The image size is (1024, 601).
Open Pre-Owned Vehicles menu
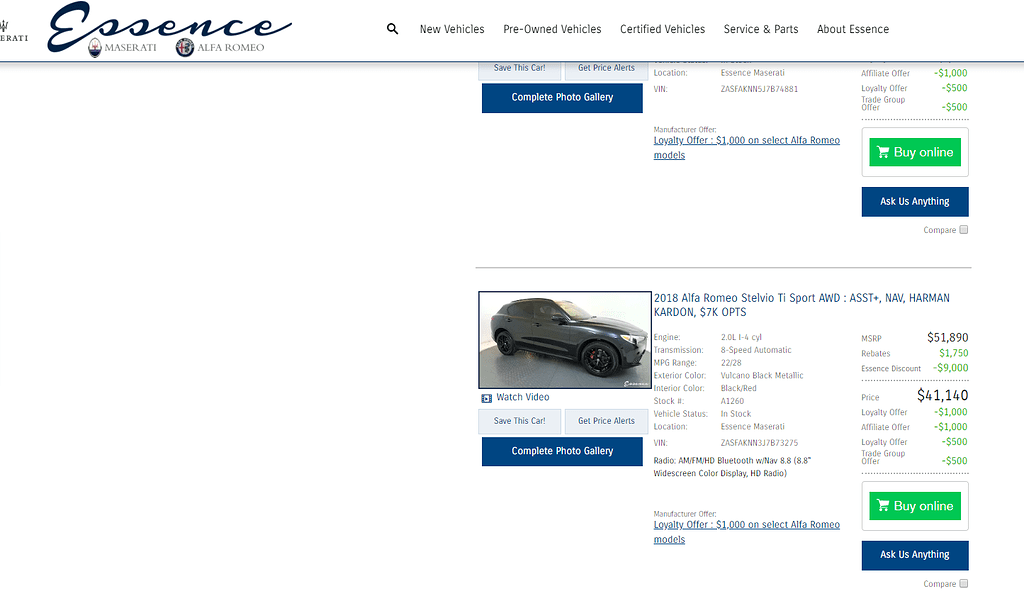(552, 29)
